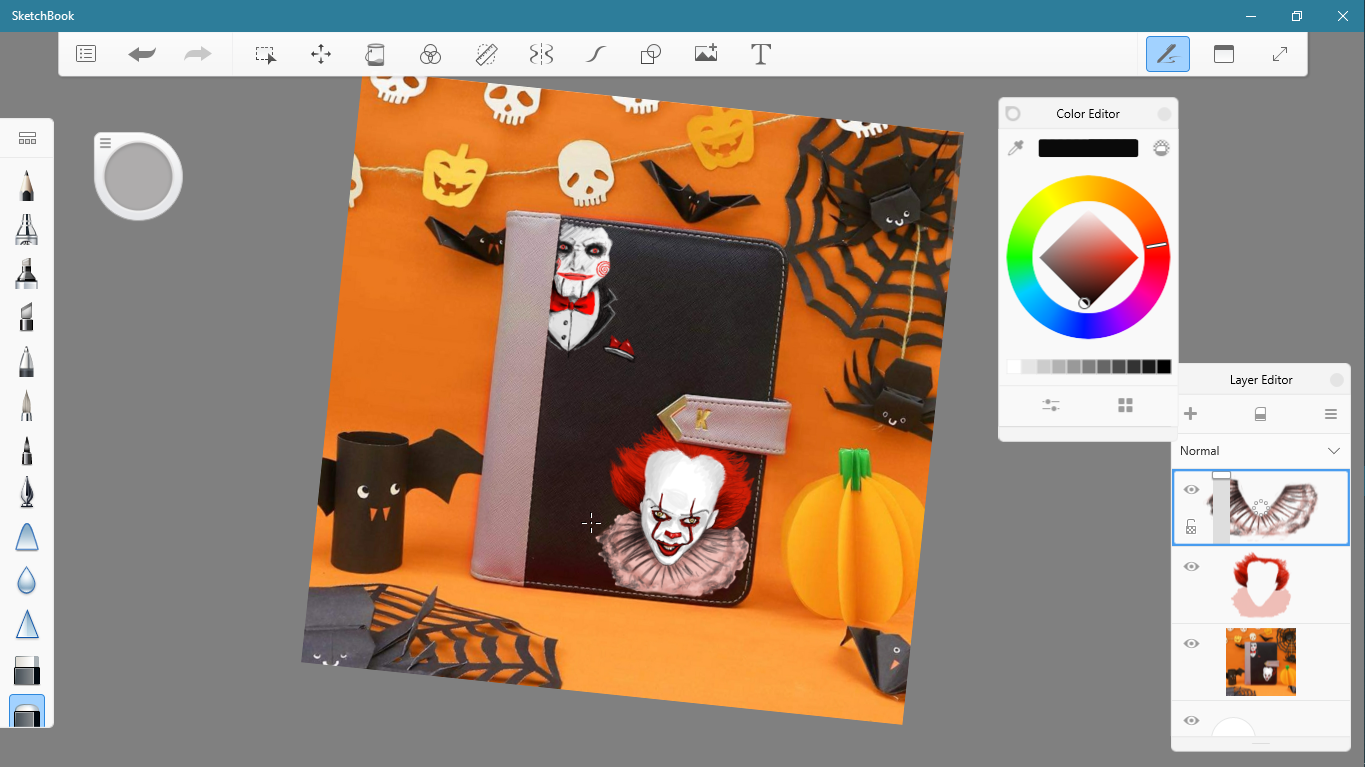The width and height of the screenshot is (1365, 767).
Task: Select the Ballpoint pen brush
Action: [27, 361]
